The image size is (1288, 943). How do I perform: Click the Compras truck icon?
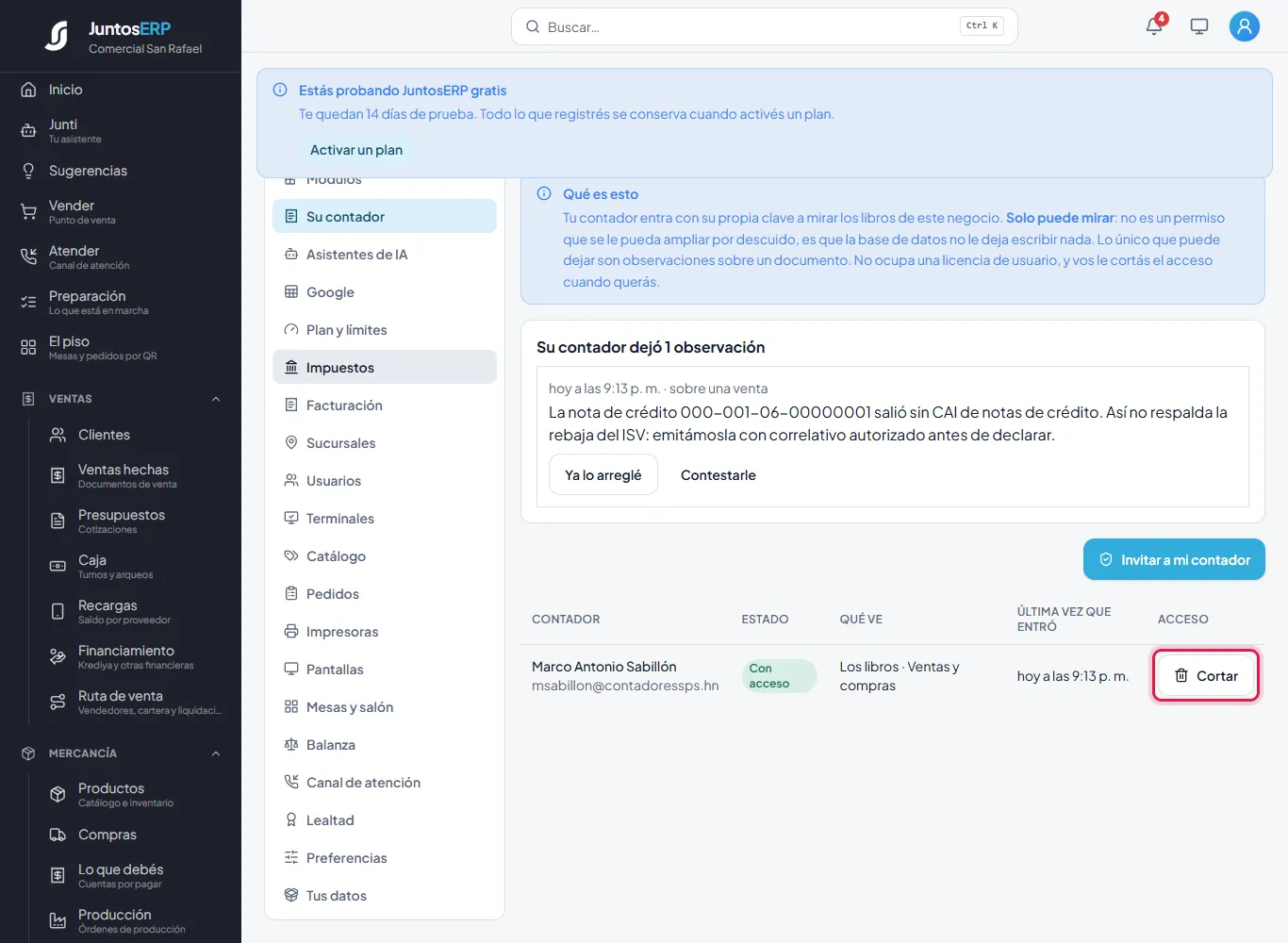(x=58, y=835)
